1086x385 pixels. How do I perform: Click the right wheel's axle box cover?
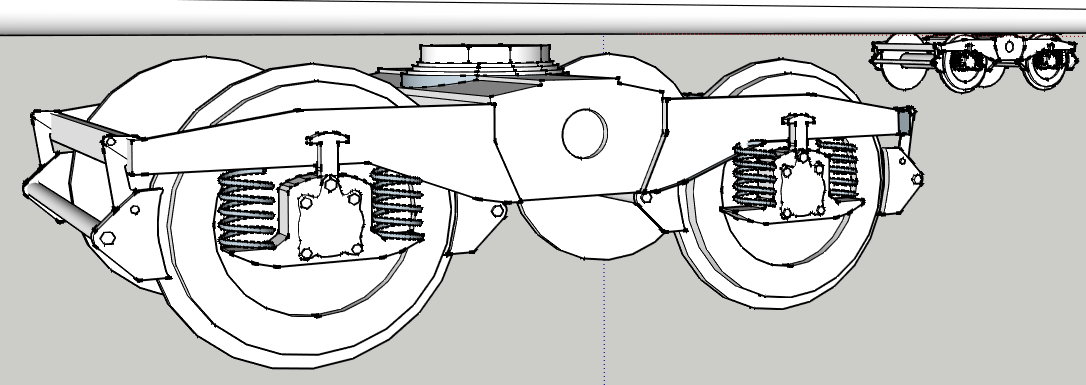[x=802, y=183]
